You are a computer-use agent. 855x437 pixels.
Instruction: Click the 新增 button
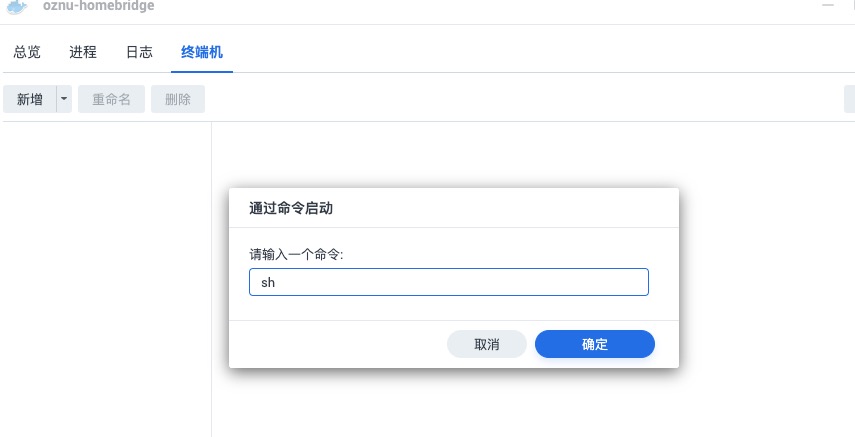(x=30, y=99)
